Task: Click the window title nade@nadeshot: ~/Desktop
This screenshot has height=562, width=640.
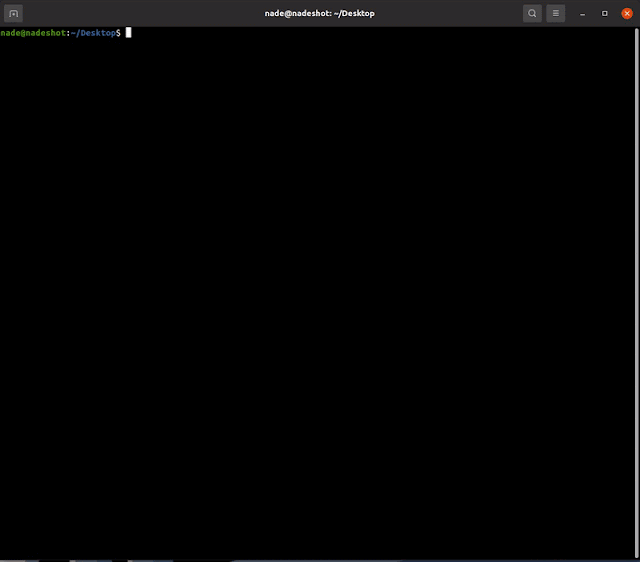Action: pyautogui.click(x=319, y=13)
